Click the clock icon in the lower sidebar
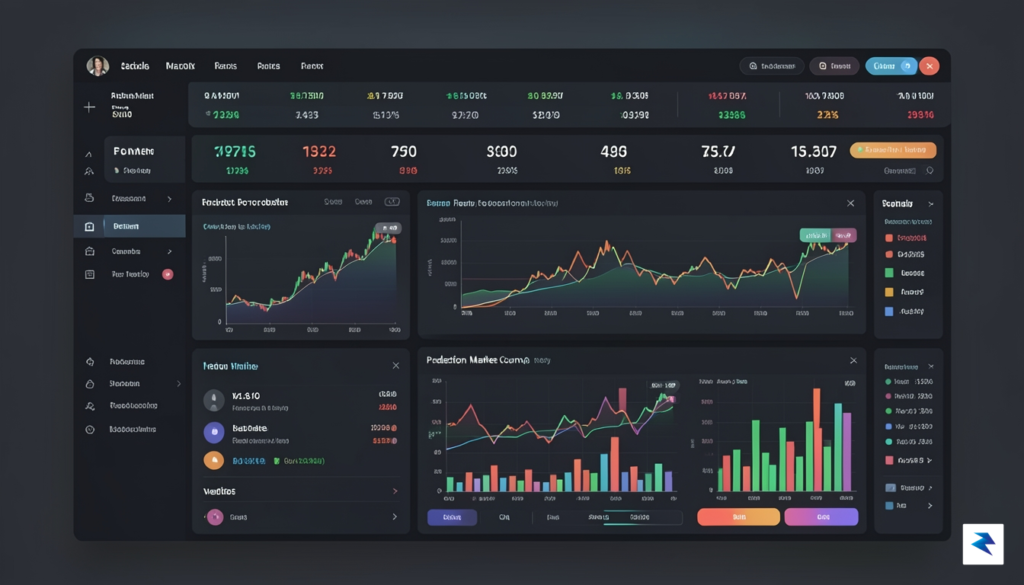 click(x=90, y=430)
